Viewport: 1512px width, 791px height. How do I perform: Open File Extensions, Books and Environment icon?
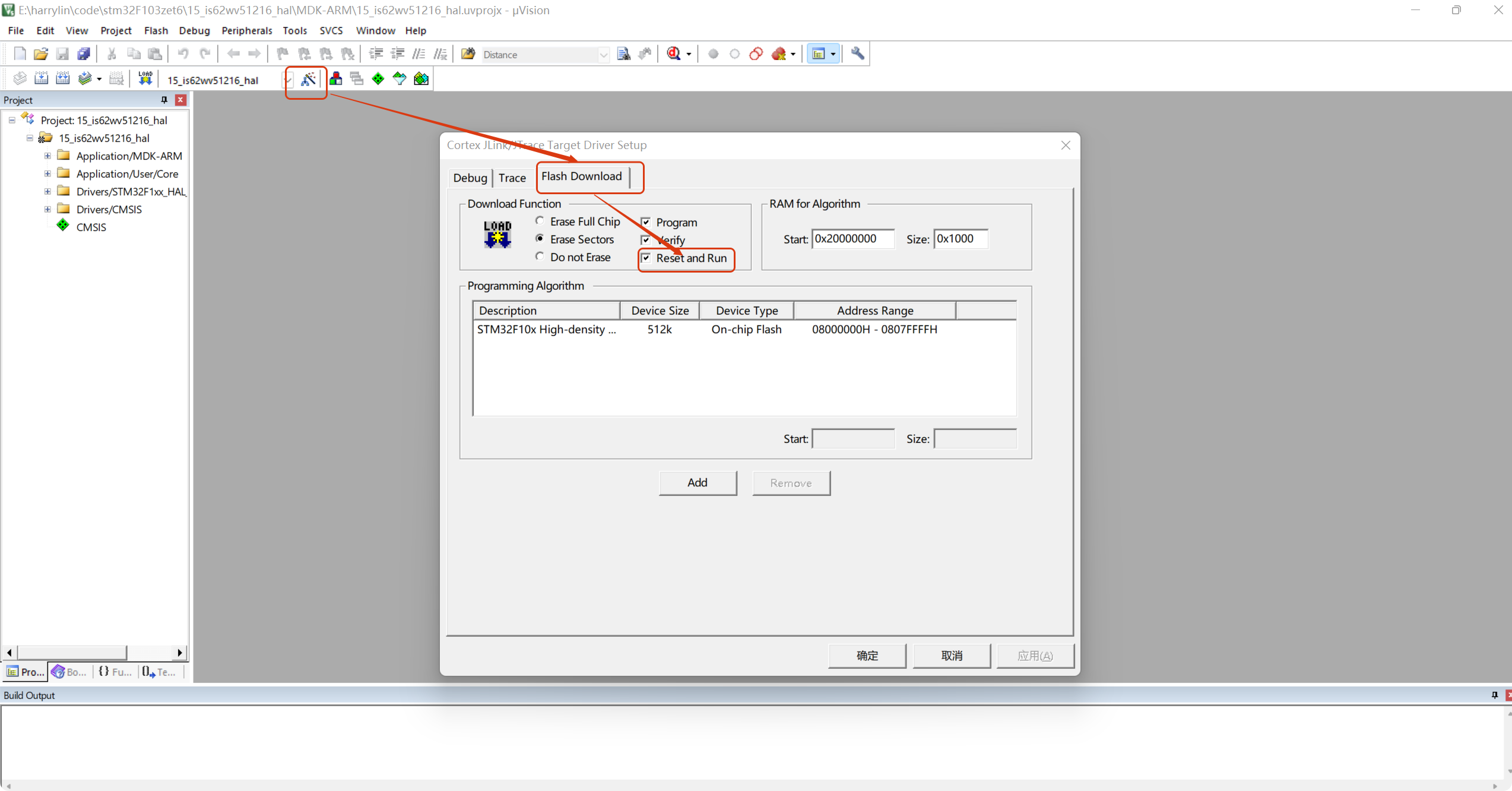tap(335, 78)
